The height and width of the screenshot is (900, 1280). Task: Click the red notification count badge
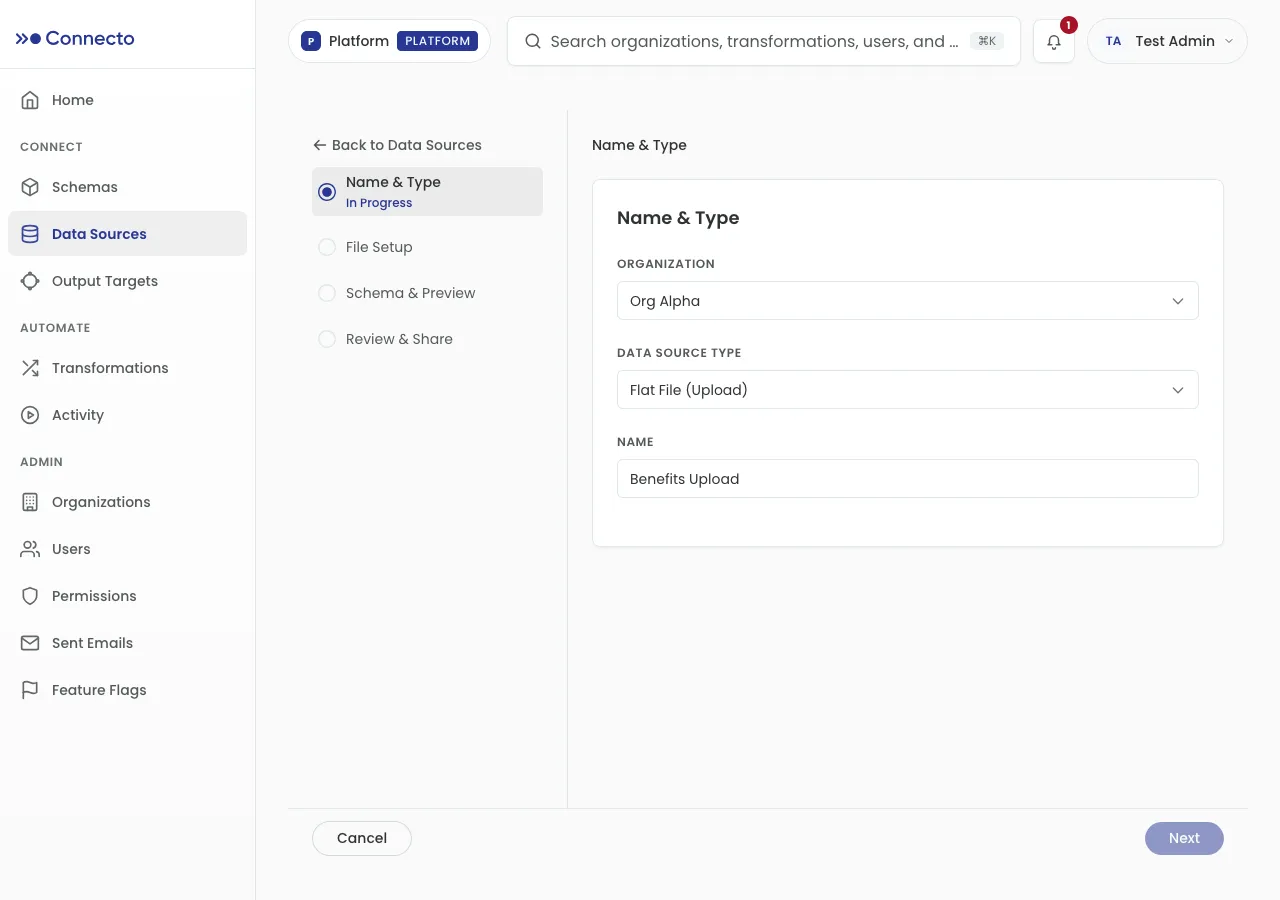click(1068, 25)
